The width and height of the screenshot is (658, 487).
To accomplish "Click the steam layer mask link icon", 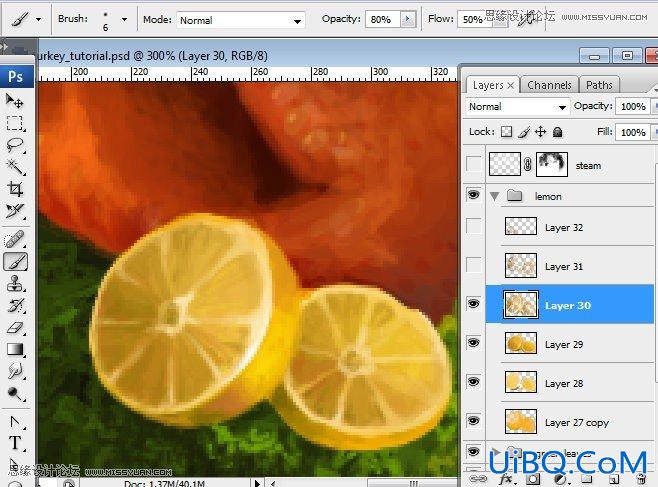I will tap(528, 164).
